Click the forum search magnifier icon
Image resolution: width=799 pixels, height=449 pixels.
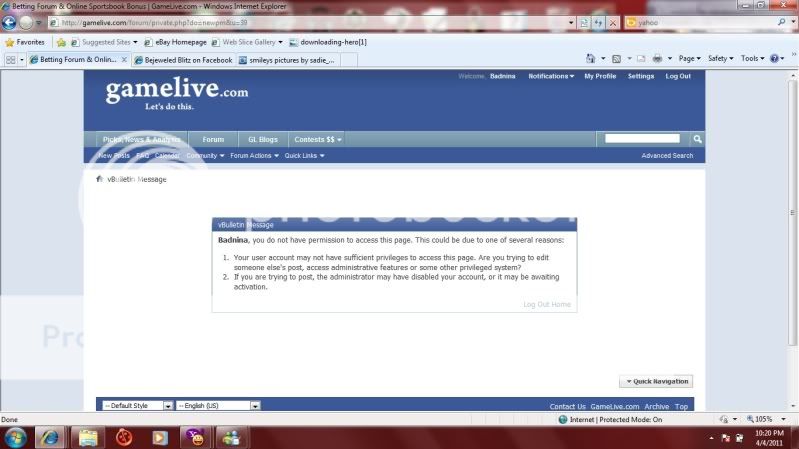click(697, 139)
